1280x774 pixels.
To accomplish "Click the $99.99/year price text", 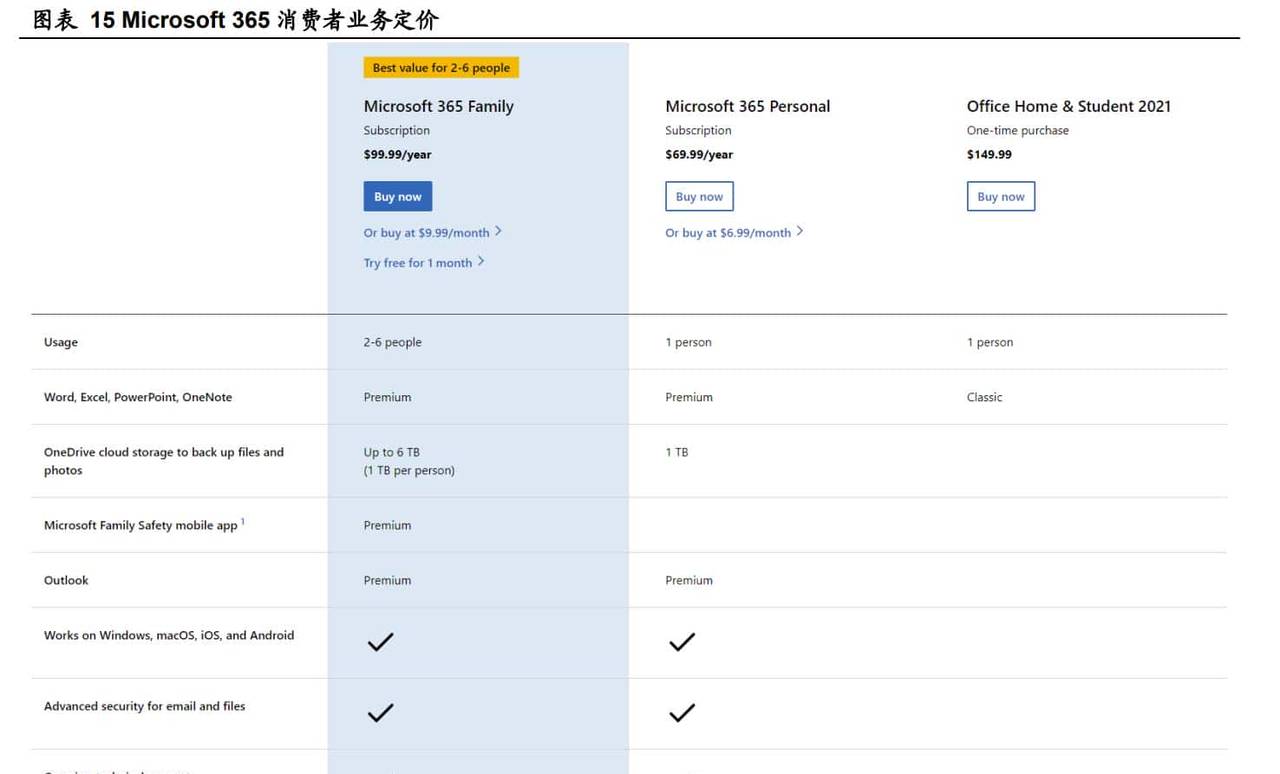I will 397,155.
